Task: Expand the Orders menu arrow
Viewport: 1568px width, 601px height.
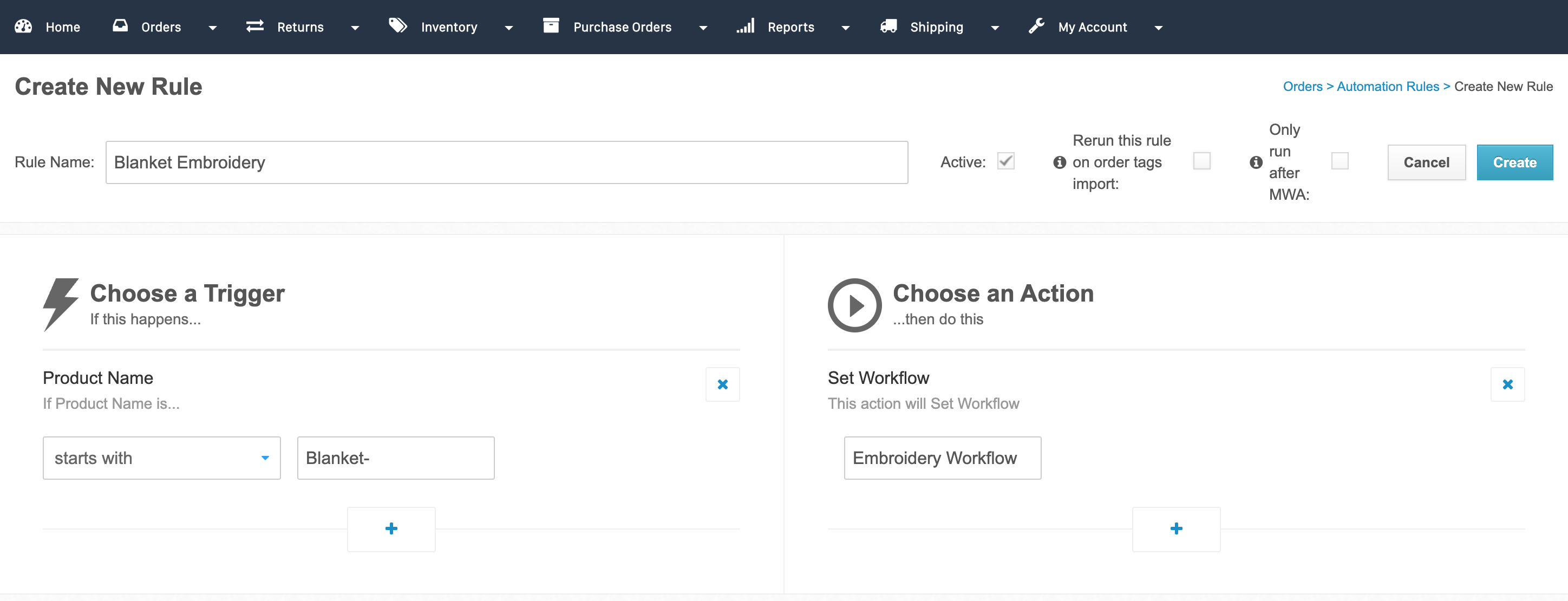Action: [212, 28]
